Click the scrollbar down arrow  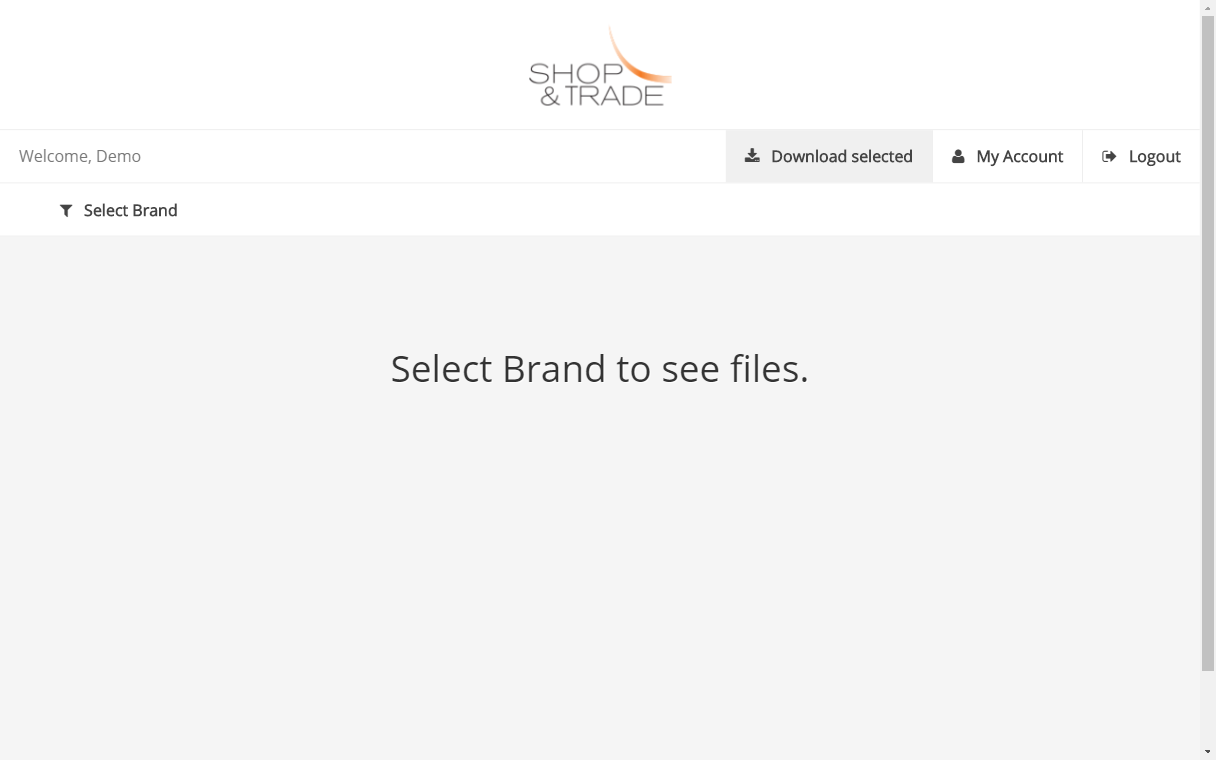click(1208, 751)
